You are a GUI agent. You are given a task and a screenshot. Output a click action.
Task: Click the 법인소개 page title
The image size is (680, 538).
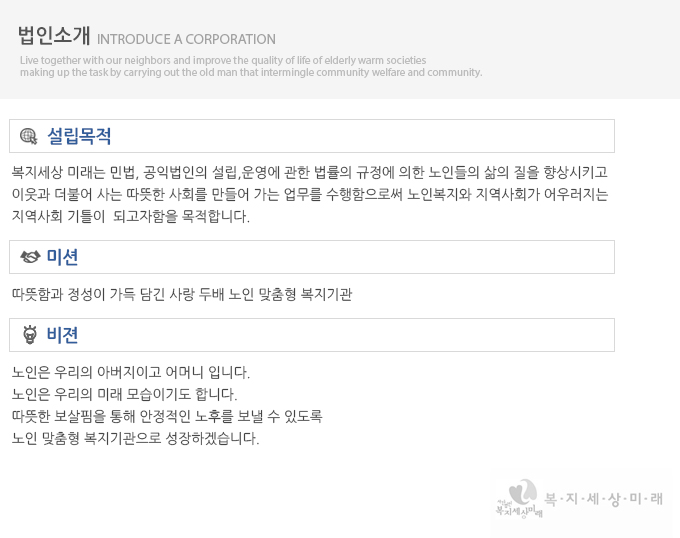tap(54, 37)
